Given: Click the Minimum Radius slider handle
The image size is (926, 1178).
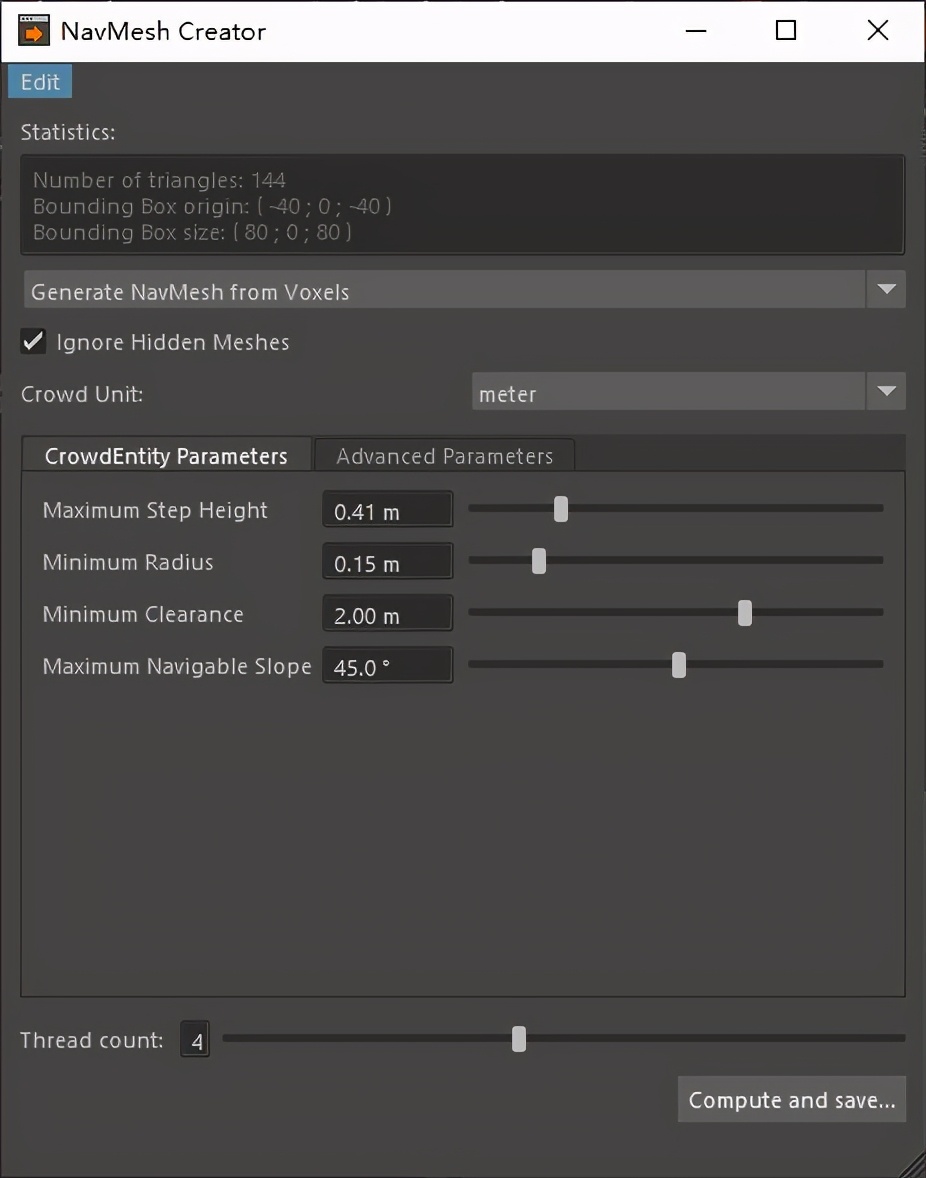Looking at the screenshot, I should tap(539, 561).
